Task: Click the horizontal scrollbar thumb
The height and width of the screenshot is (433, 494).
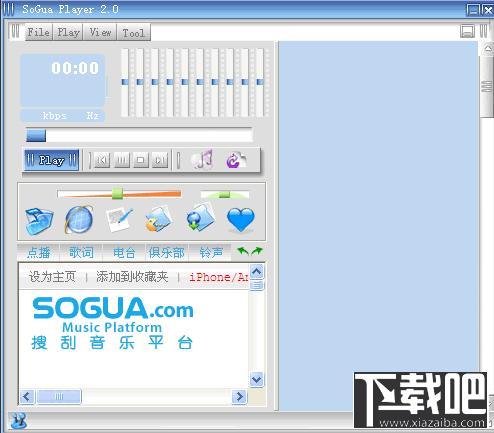Action: click(x=59, y=397)
